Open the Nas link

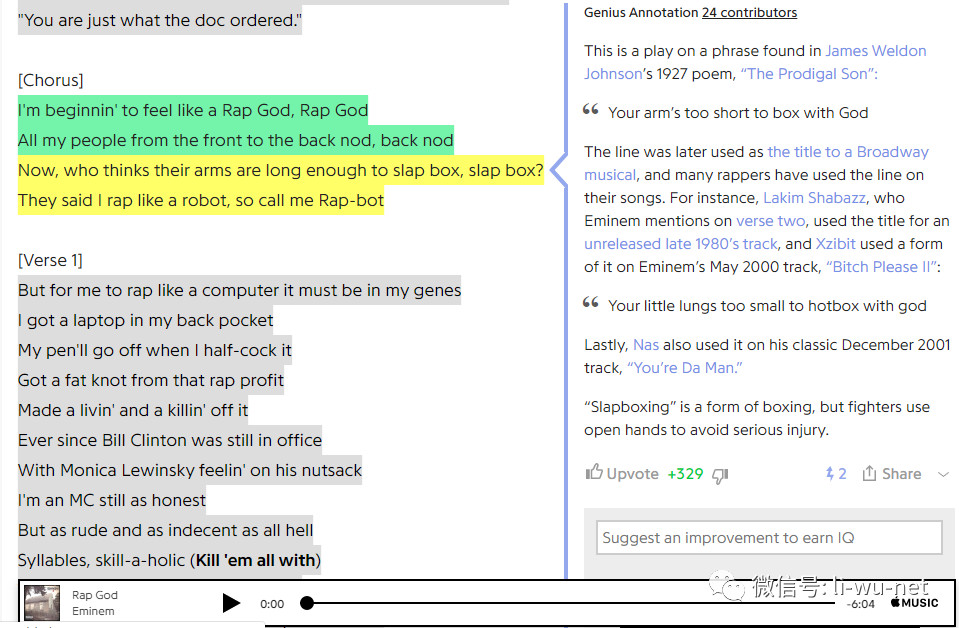pyautogui.click(x=646, y=345)
